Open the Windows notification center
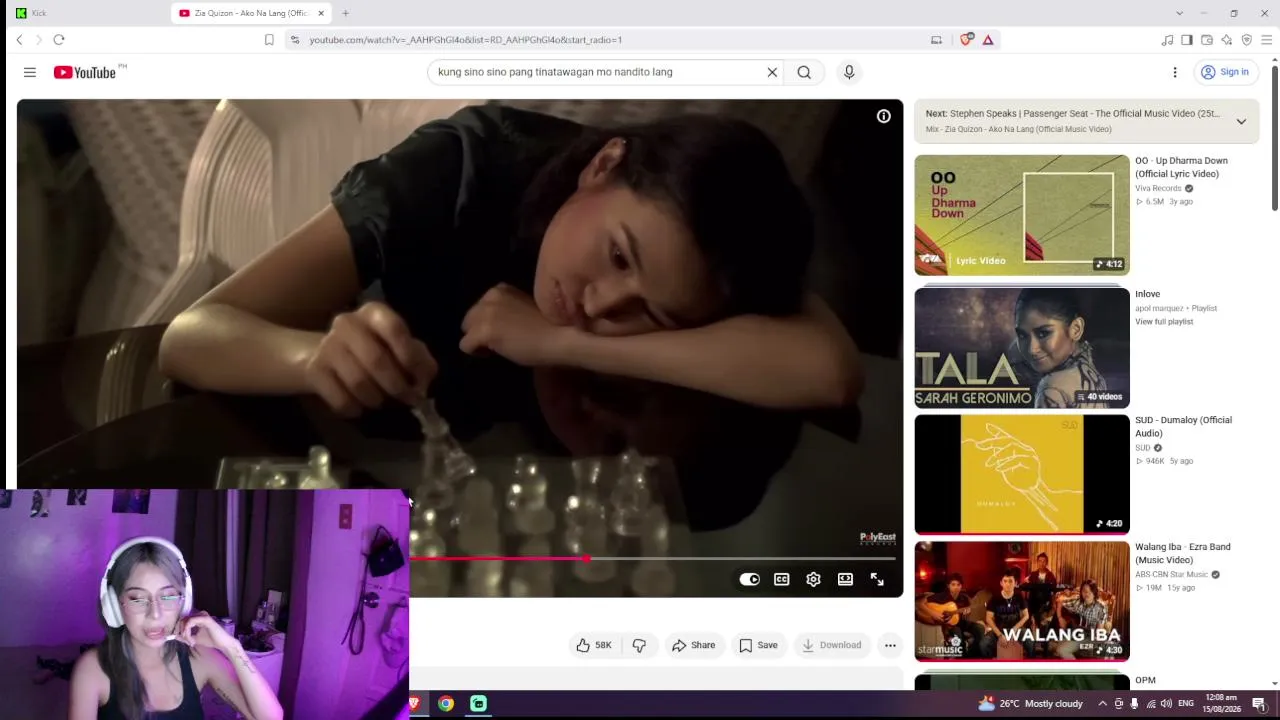The image size is (1280, 720). click(1260, 704)
